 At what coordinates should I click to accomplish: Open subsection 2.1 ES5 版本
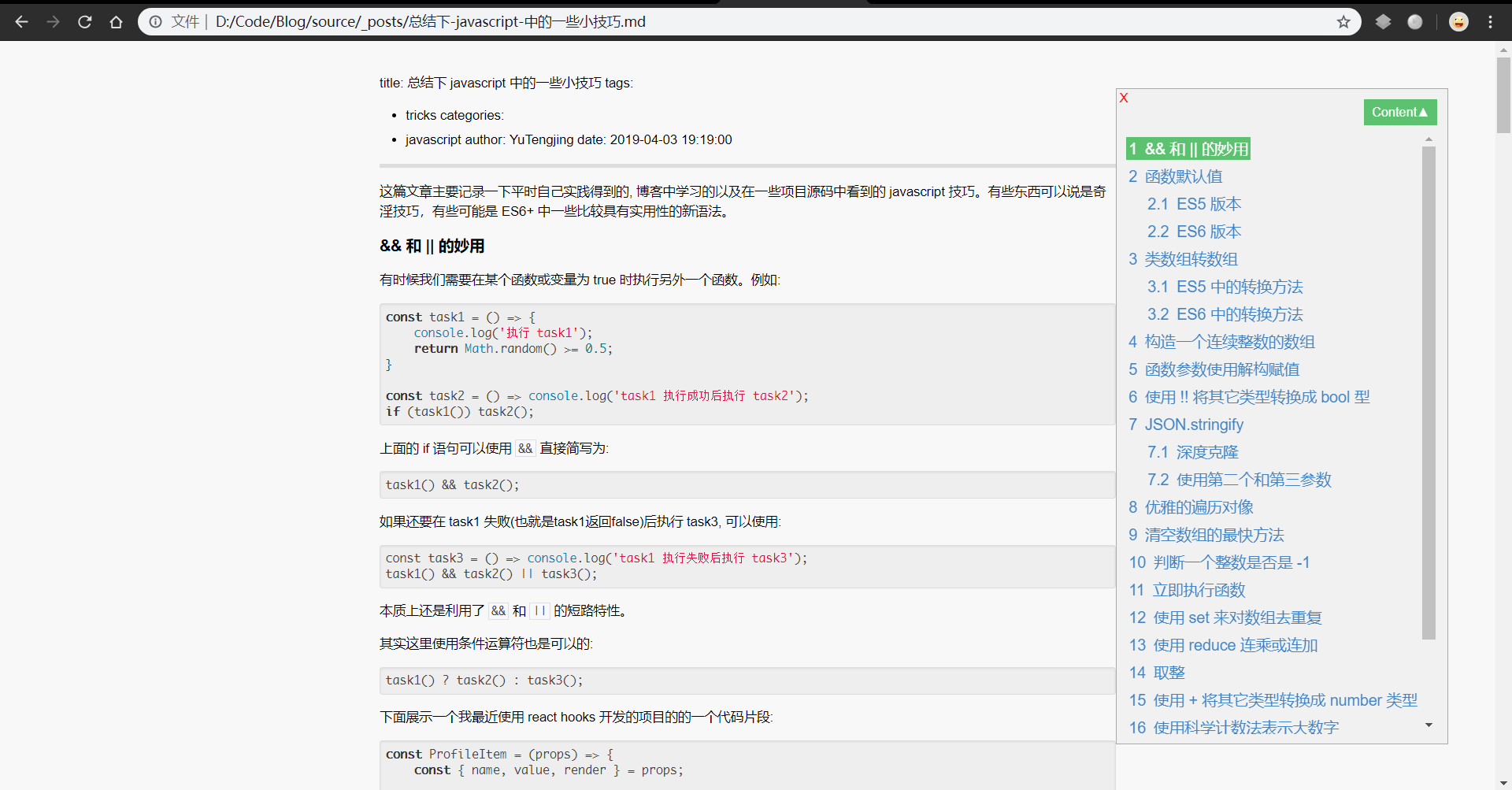coord(1194,204)
